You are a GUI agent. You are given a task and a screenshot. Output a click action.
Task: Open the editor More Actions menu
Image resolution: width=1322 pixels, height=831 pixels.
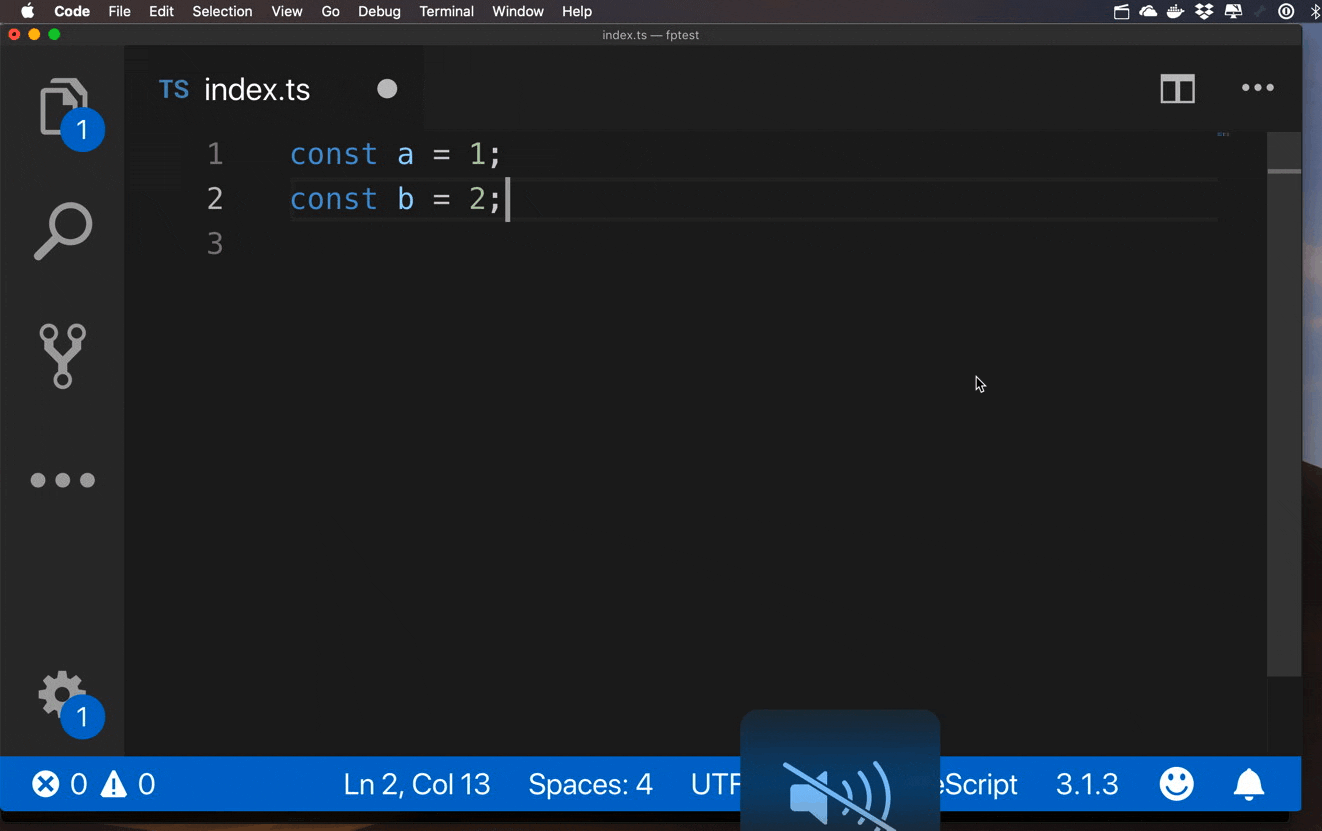[1257, 89]
